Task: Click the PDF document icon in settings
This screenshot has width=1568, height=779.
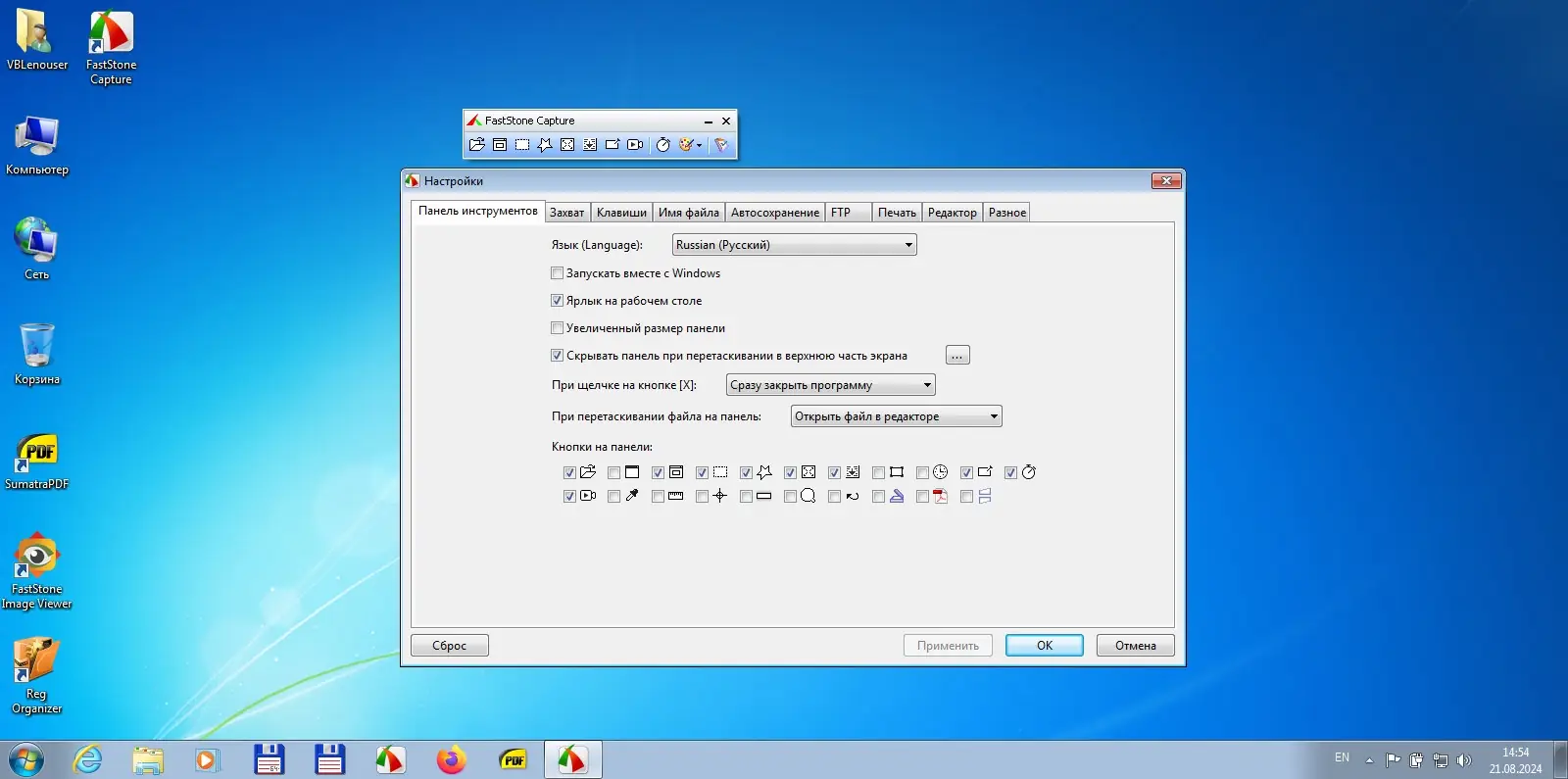Action: (941, 496)
